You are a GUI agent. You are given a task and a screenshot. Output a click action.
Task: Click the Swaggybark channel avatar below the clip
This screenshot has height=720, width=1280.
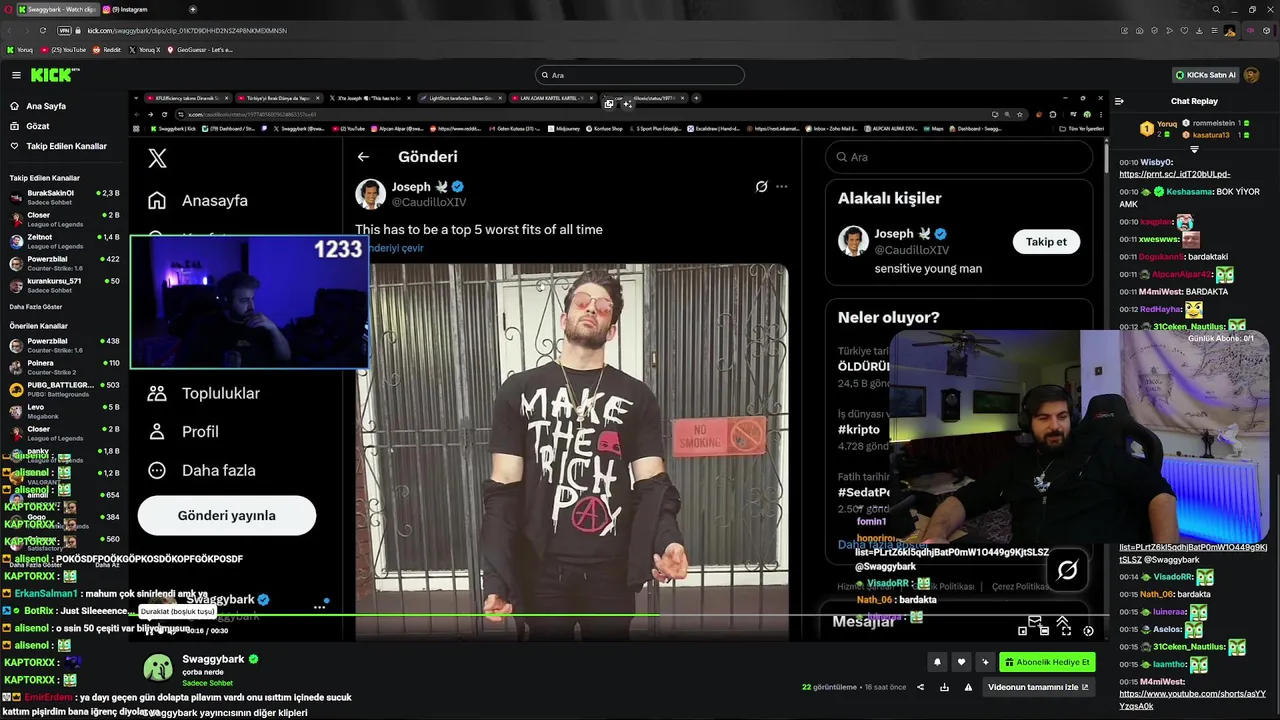158,668
